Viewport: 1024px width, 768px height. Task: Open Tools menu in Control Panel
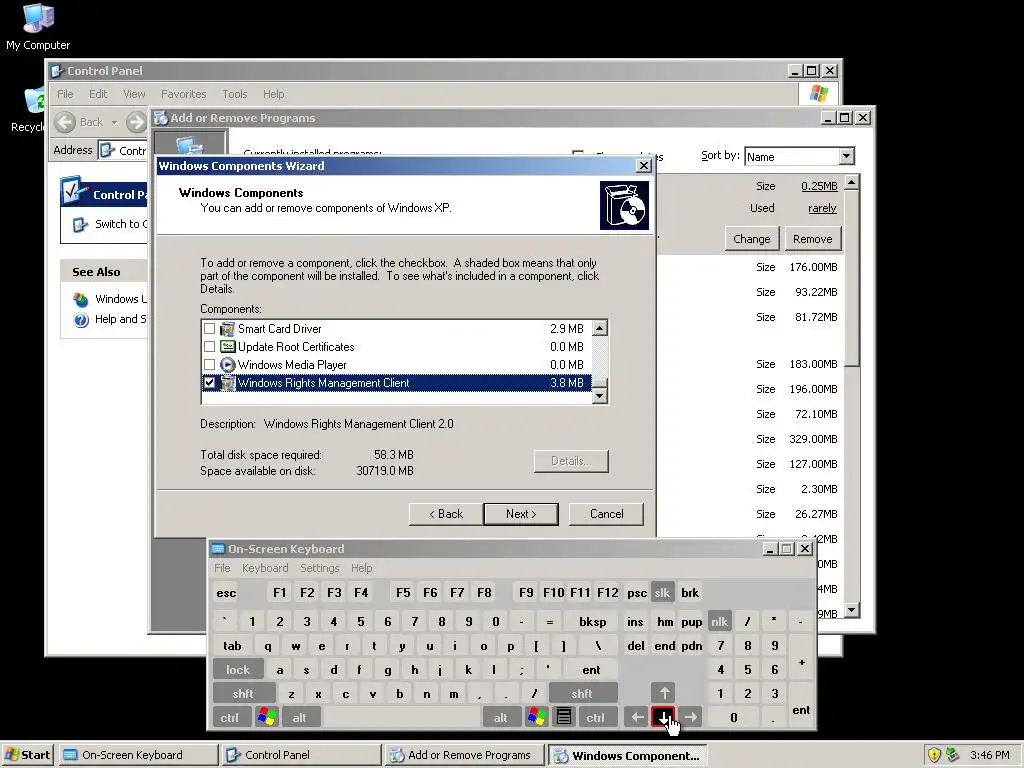pyautogui.click(x=235, y=94)
